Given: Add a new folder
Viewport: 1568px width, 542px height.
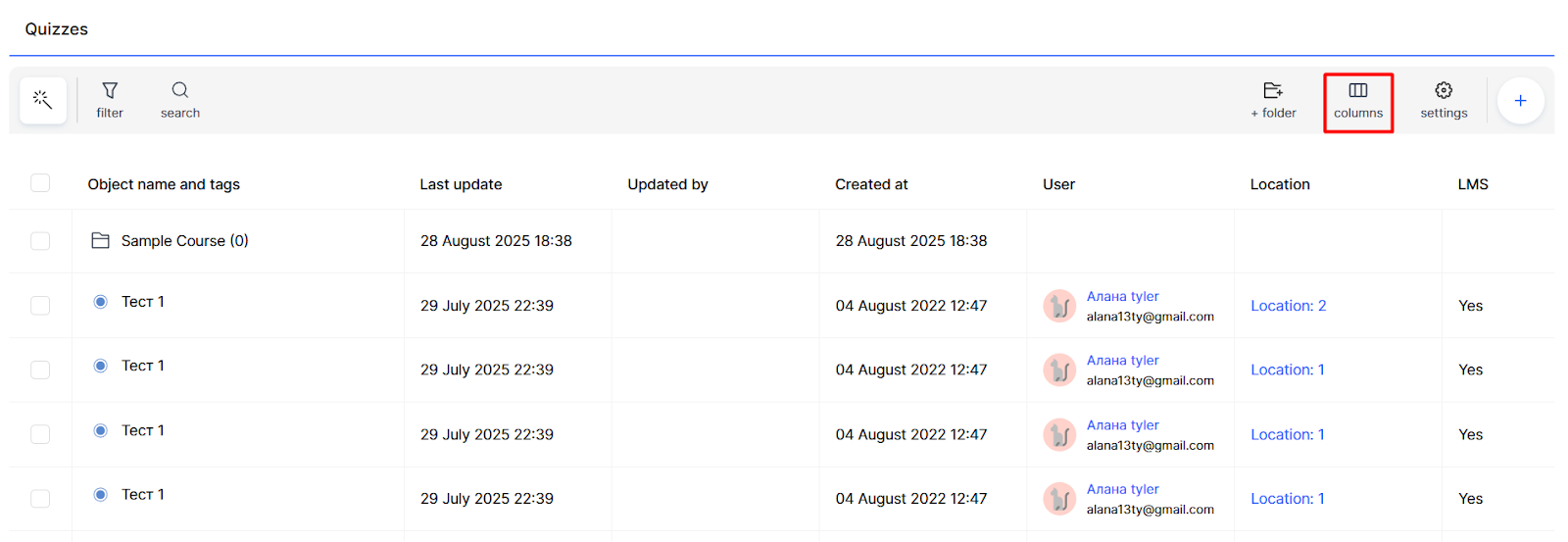Looking at the screenshot, I should [x=1273, y=100].
